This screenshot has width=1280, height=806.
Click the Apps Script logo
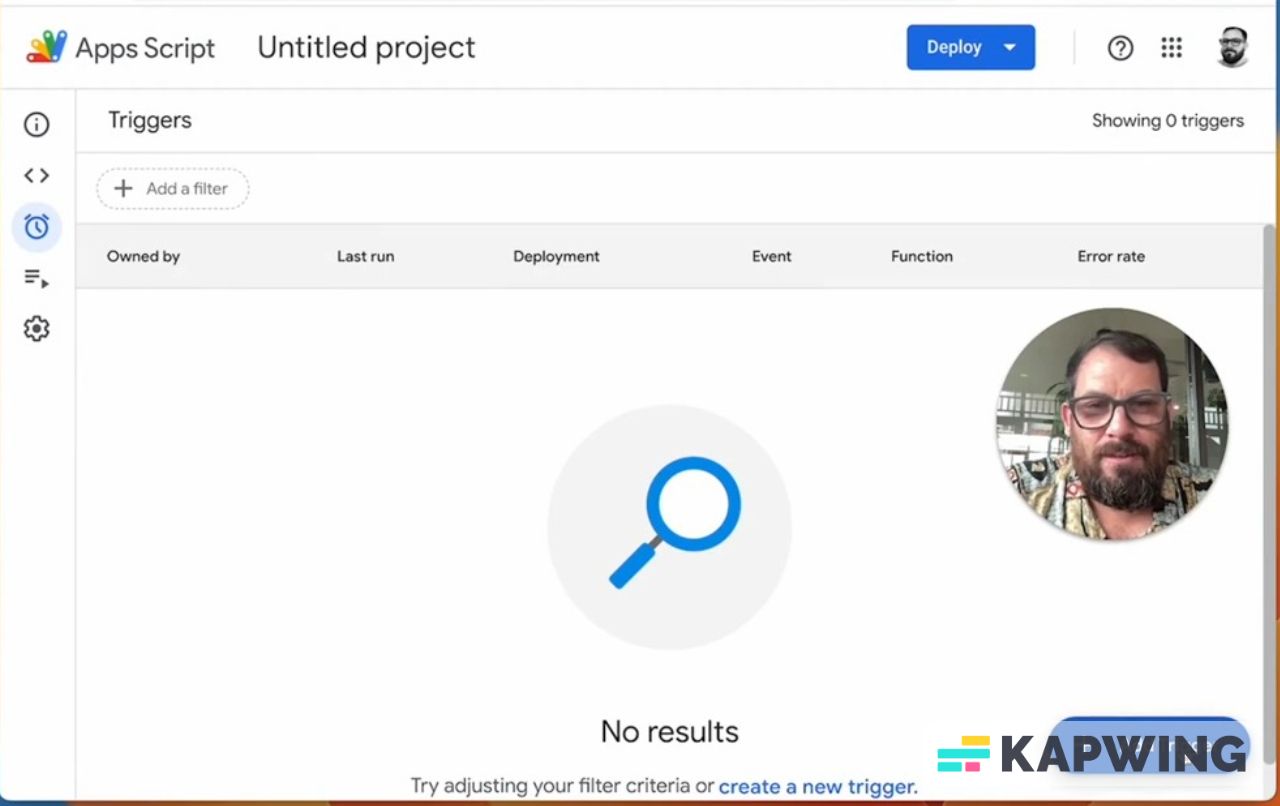[47, 47]
